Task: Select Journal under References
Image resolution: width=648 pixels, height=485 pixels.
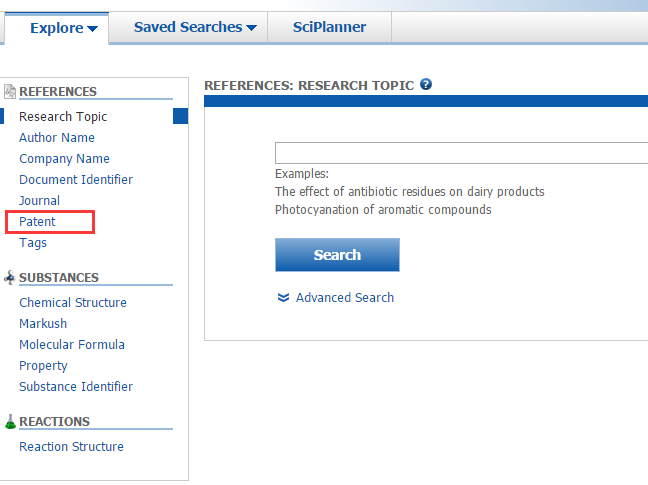Action: pos(40,201)
